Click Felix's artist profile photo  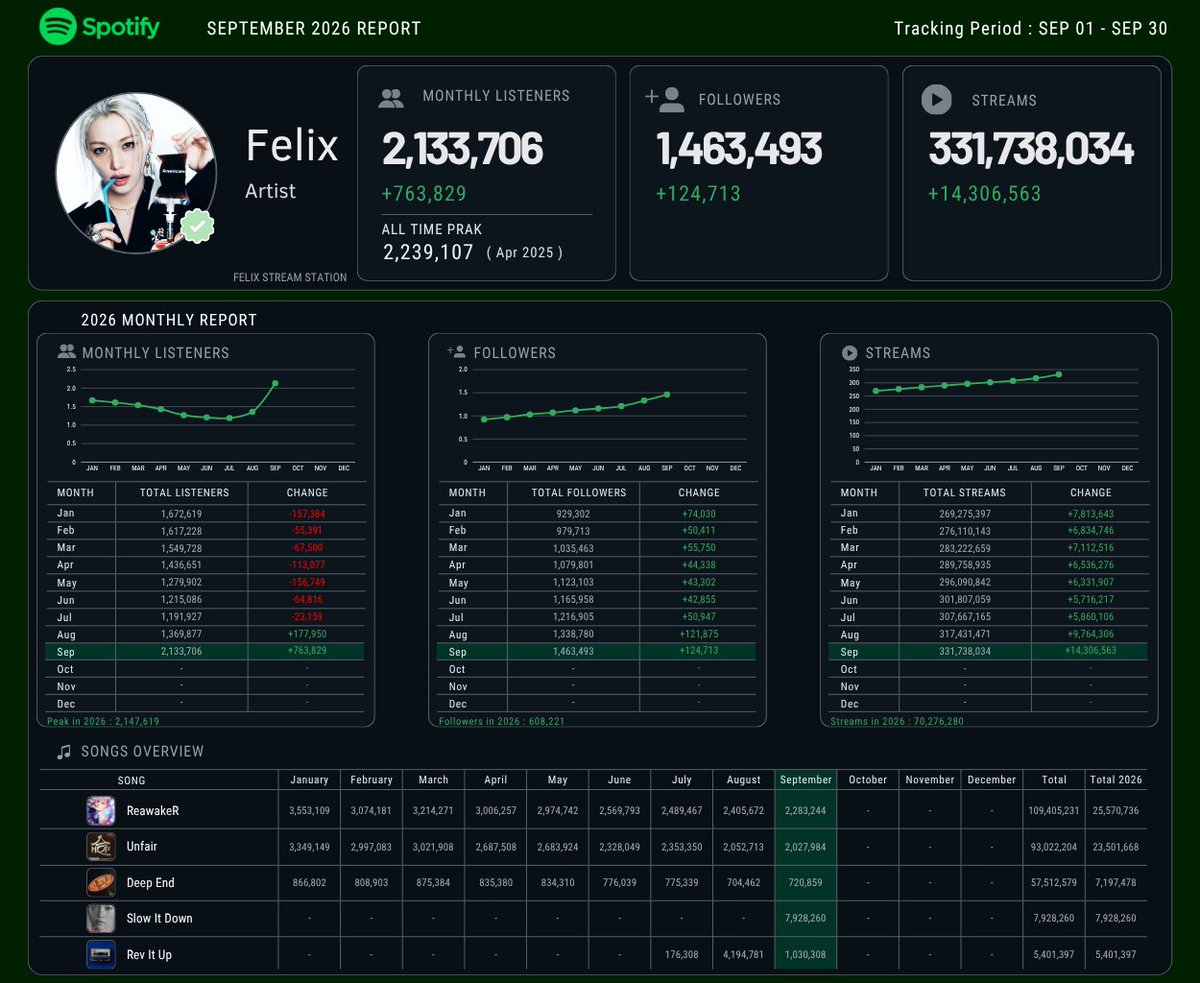(x=136, y=173)
